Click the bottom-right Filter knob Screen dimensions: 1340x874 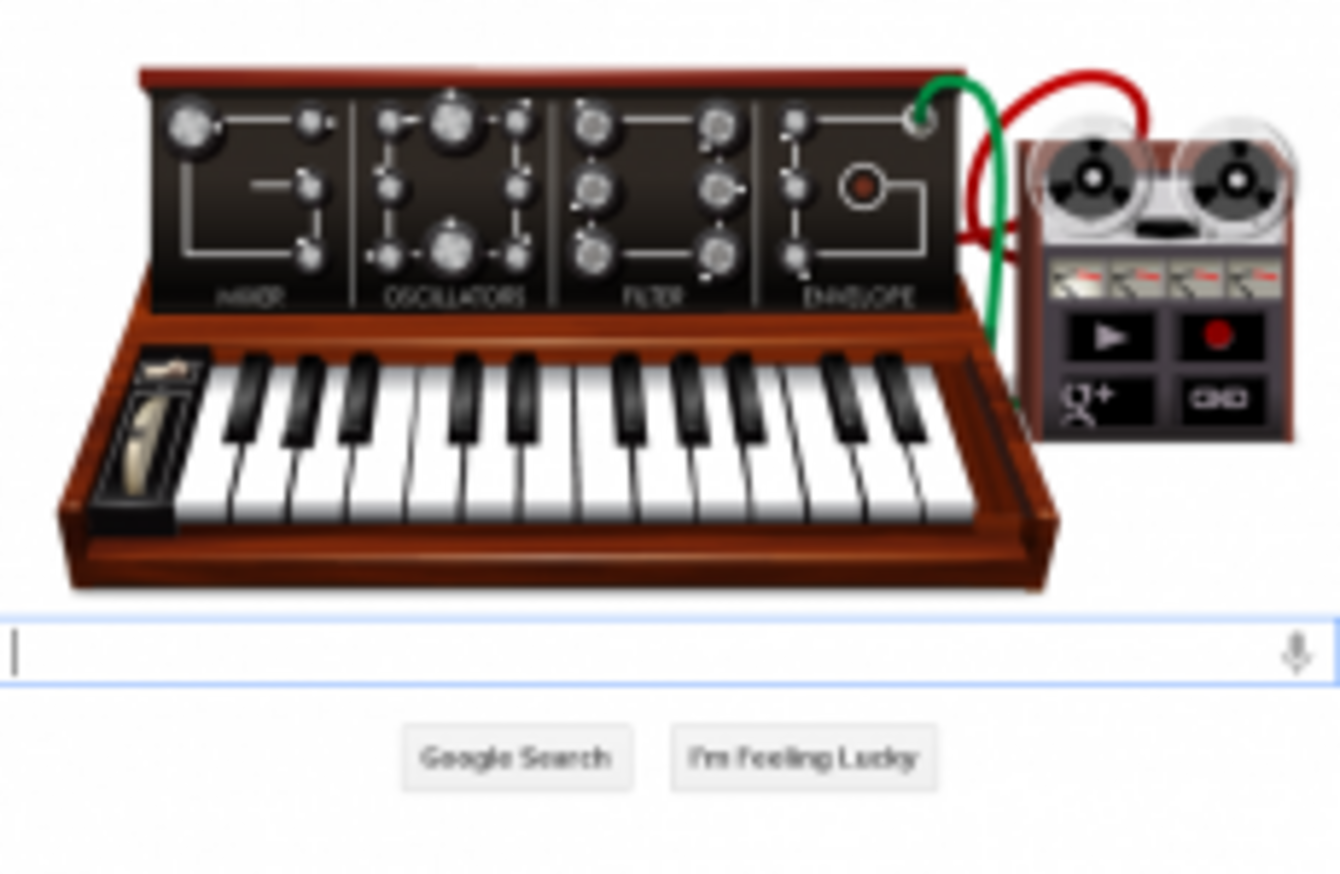(x=717, y=252)
